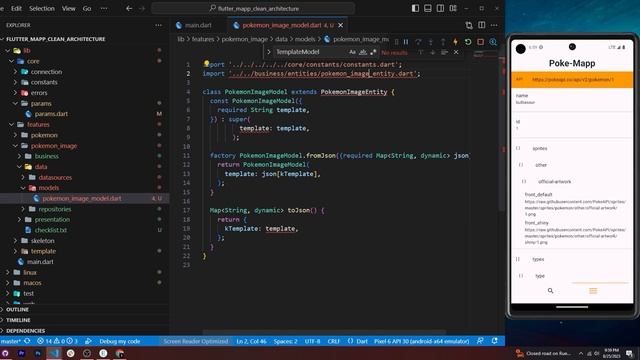The width and height of the screenshot is (640, 360).
Task: Toggle Find in Selection
Action: coord(444,52)
